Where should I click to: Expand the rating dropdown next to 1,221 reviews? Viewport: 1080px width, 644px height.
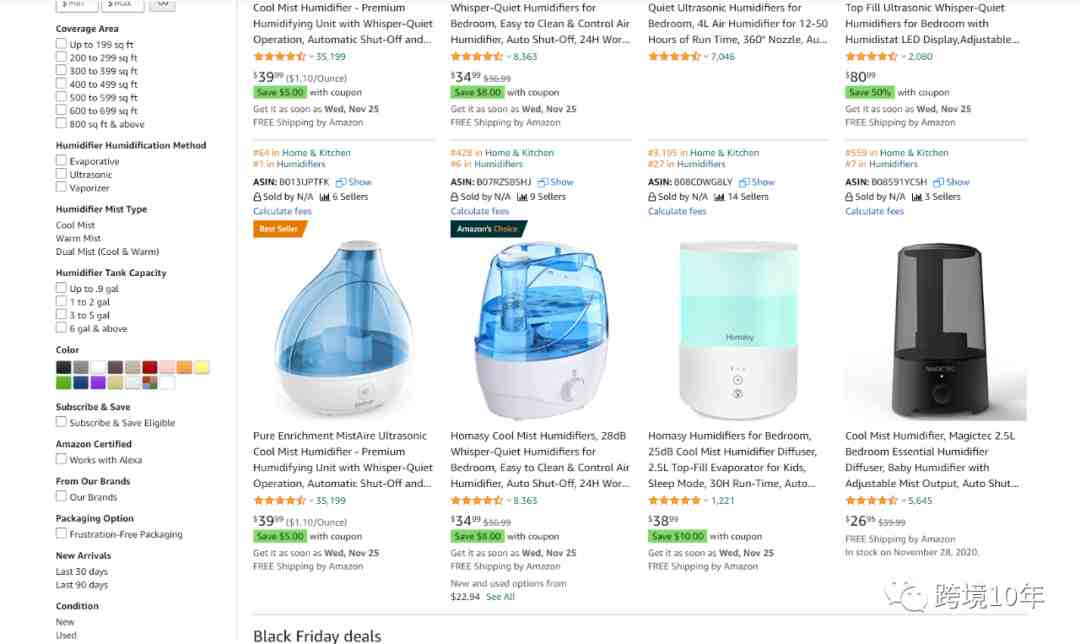pyautogui.click(x=705, y=501)
